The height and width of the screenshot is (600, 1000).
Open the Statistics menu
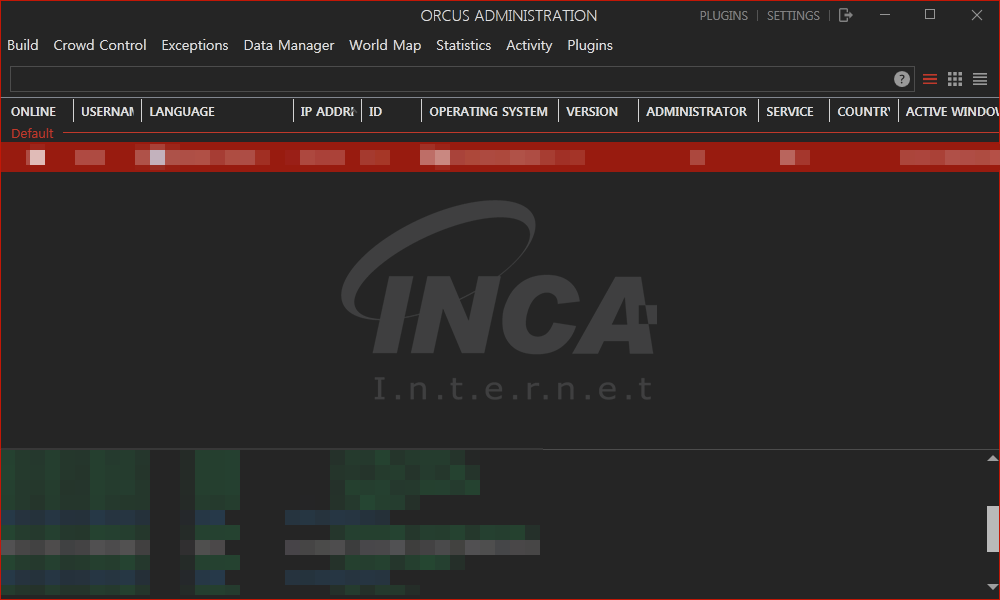pos(463,45)
